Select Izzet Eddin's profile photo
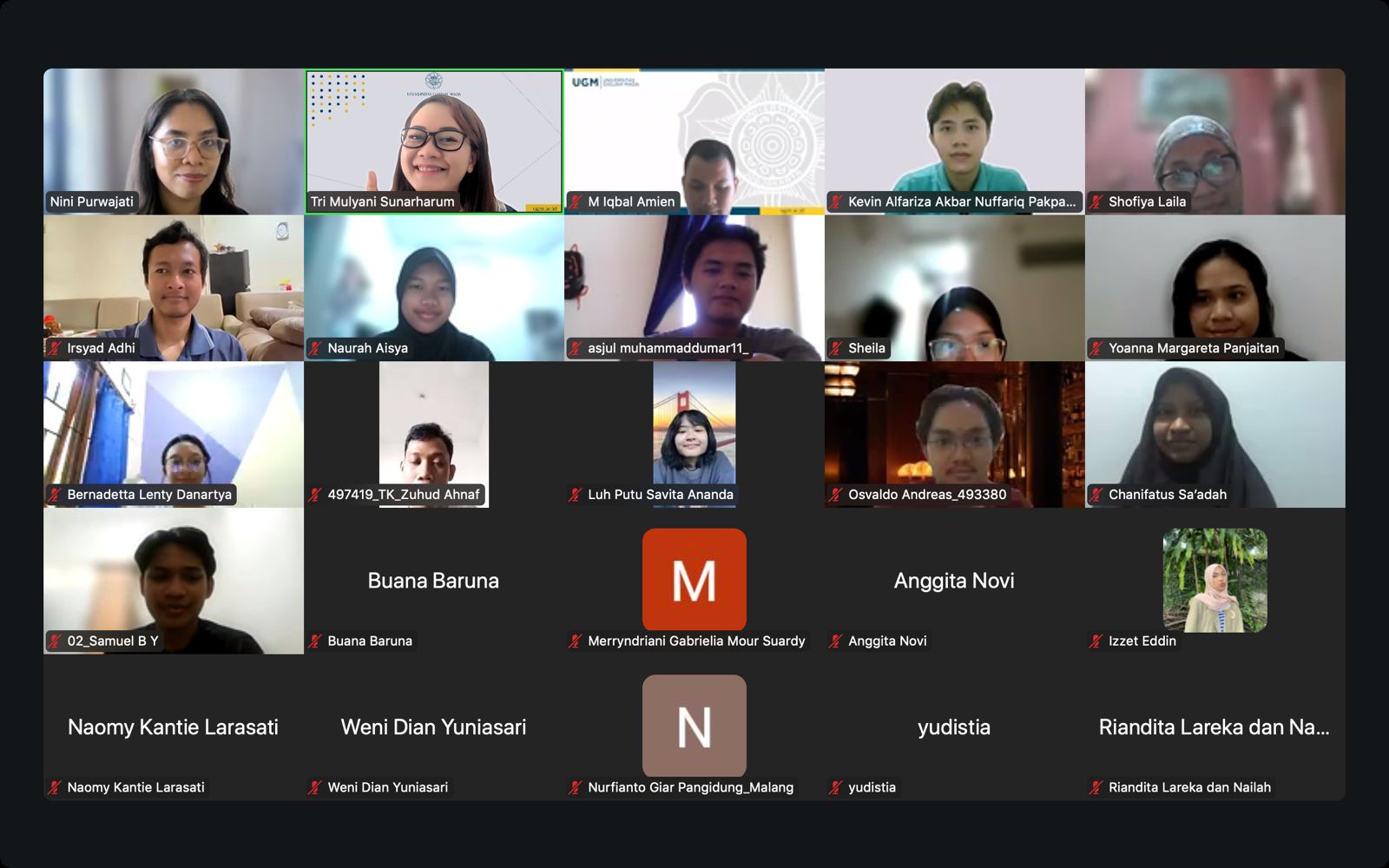1389x868 pixels. click(x=1215, y=580)
